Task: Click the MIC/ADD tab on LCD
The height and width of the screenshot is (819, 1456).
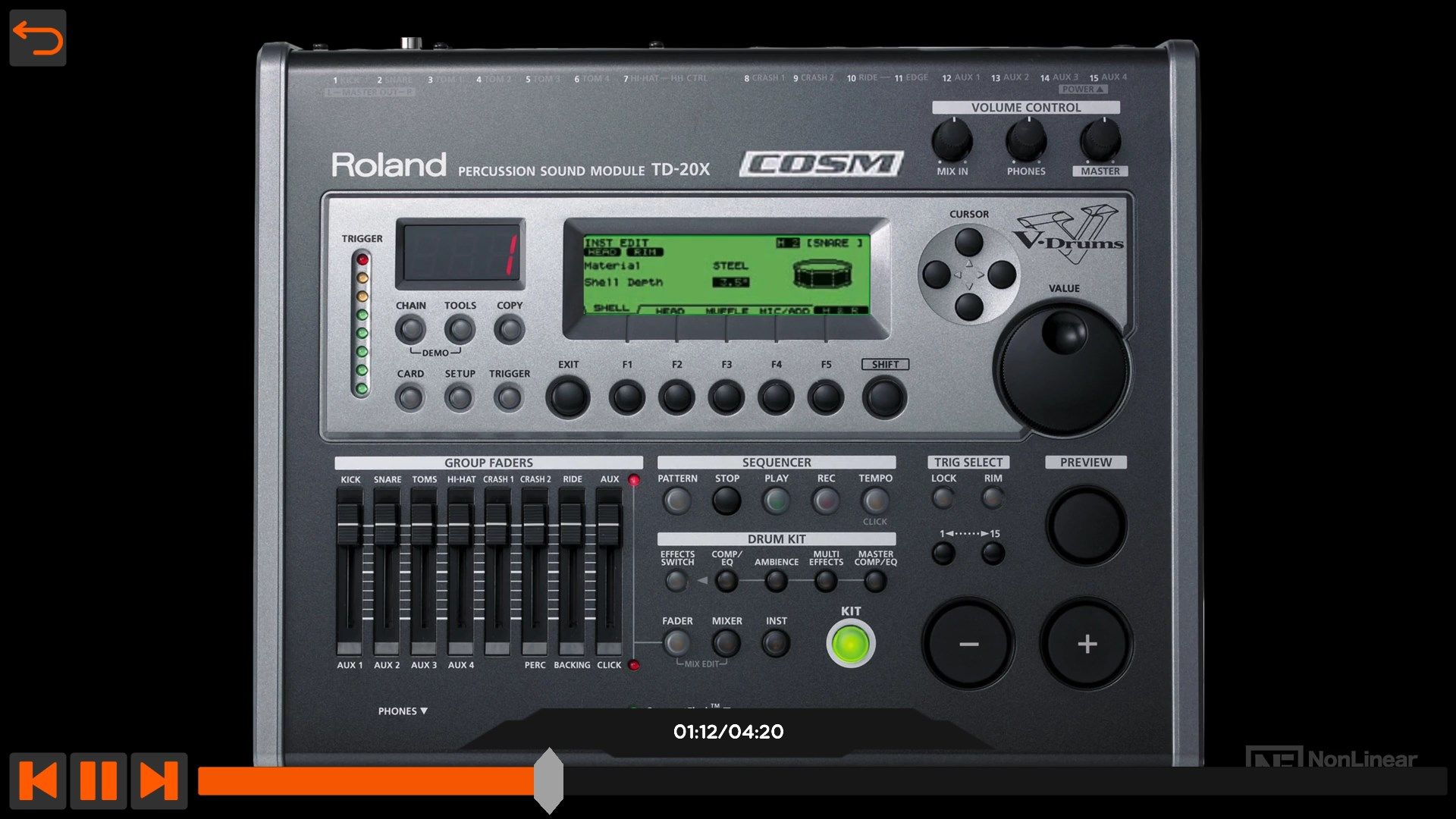Action: [x=784, y=311]
